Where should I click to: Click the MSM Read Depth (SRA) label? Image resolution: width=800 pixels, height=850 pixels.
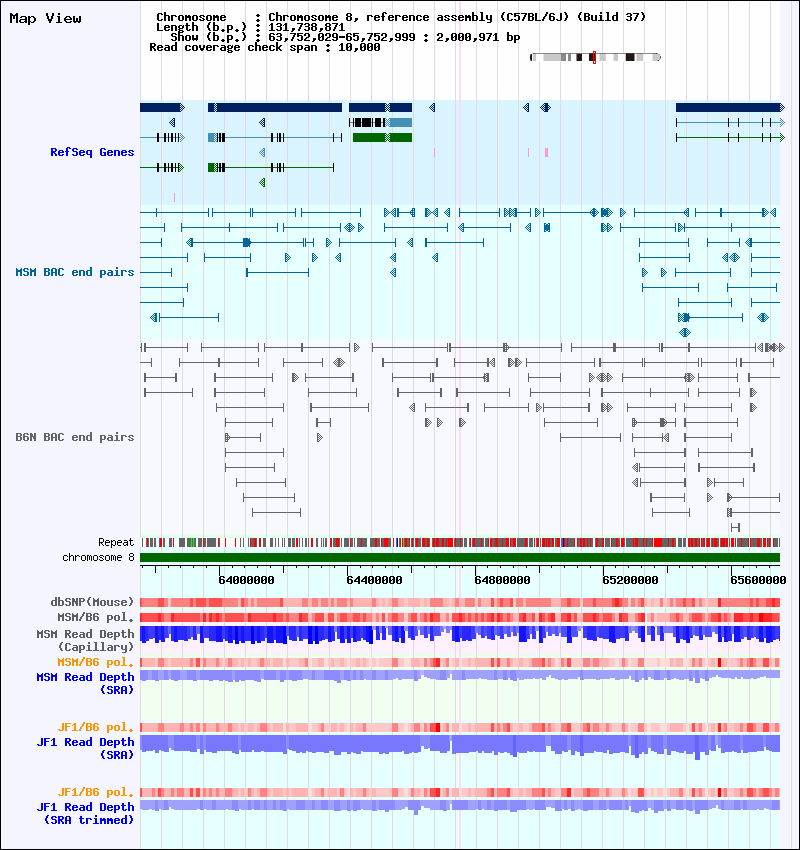85,684
